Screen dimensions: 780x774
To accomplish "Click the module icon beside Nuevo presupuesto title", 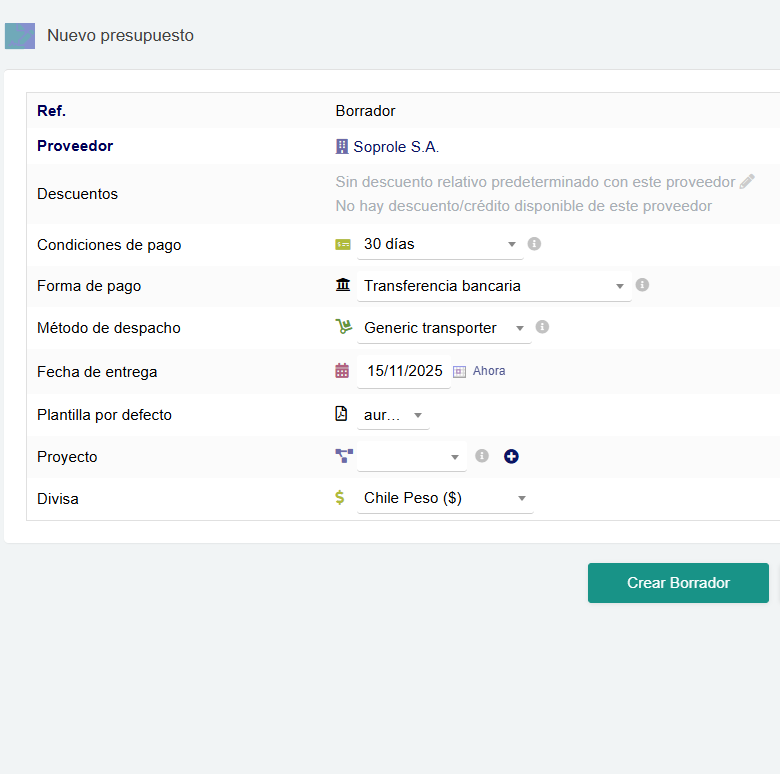I will [x=20, y=36].
